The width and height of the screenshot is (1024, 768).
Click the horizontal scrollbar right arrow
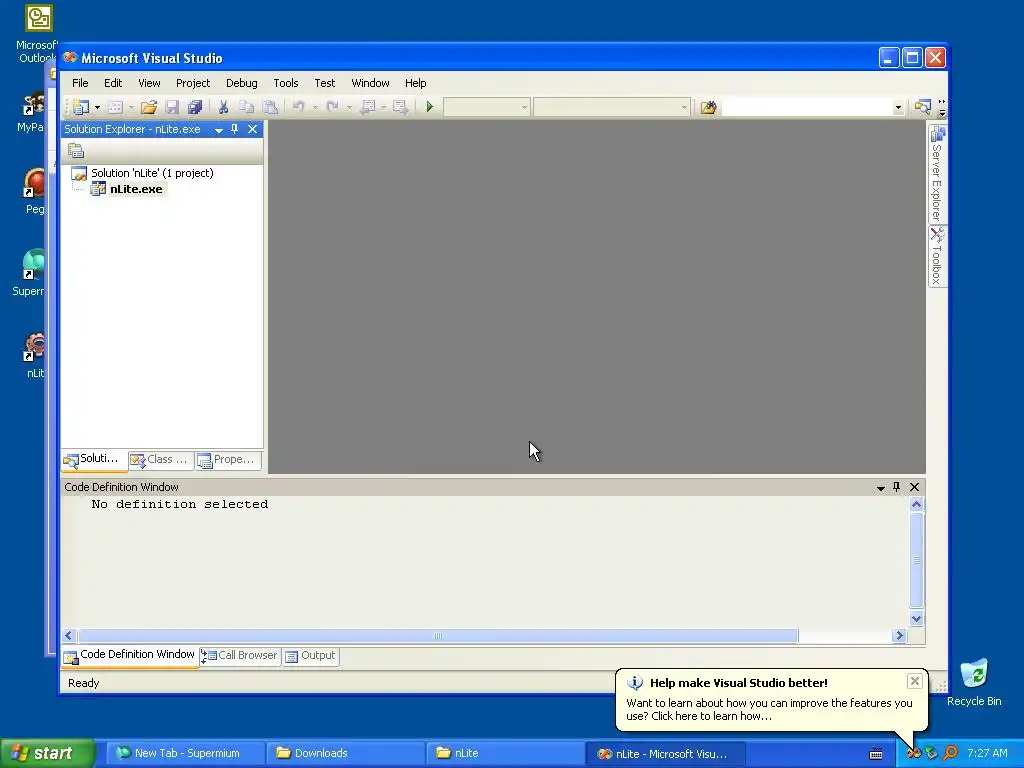pyautogui.click(x=899, y=635)
